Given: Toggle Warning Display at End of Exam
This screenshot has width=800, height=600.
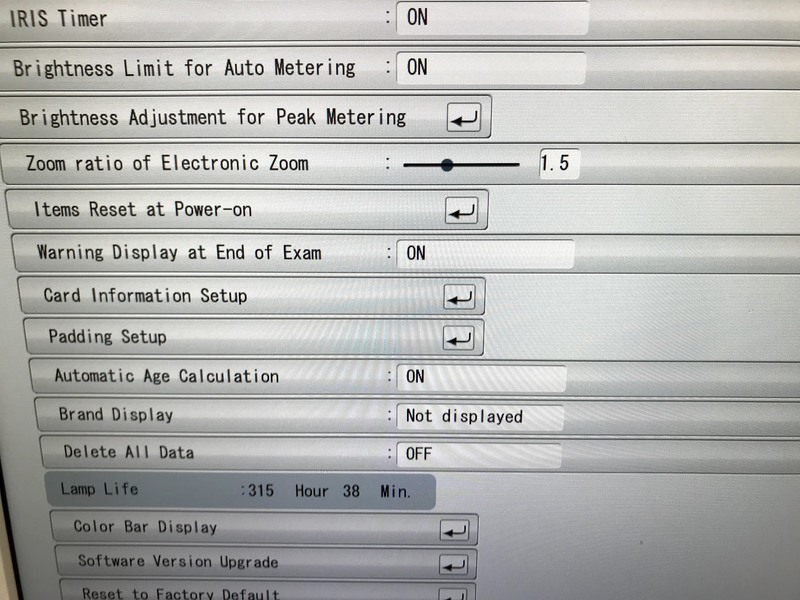Looking at the screenshot, I should tap(485, 254).
